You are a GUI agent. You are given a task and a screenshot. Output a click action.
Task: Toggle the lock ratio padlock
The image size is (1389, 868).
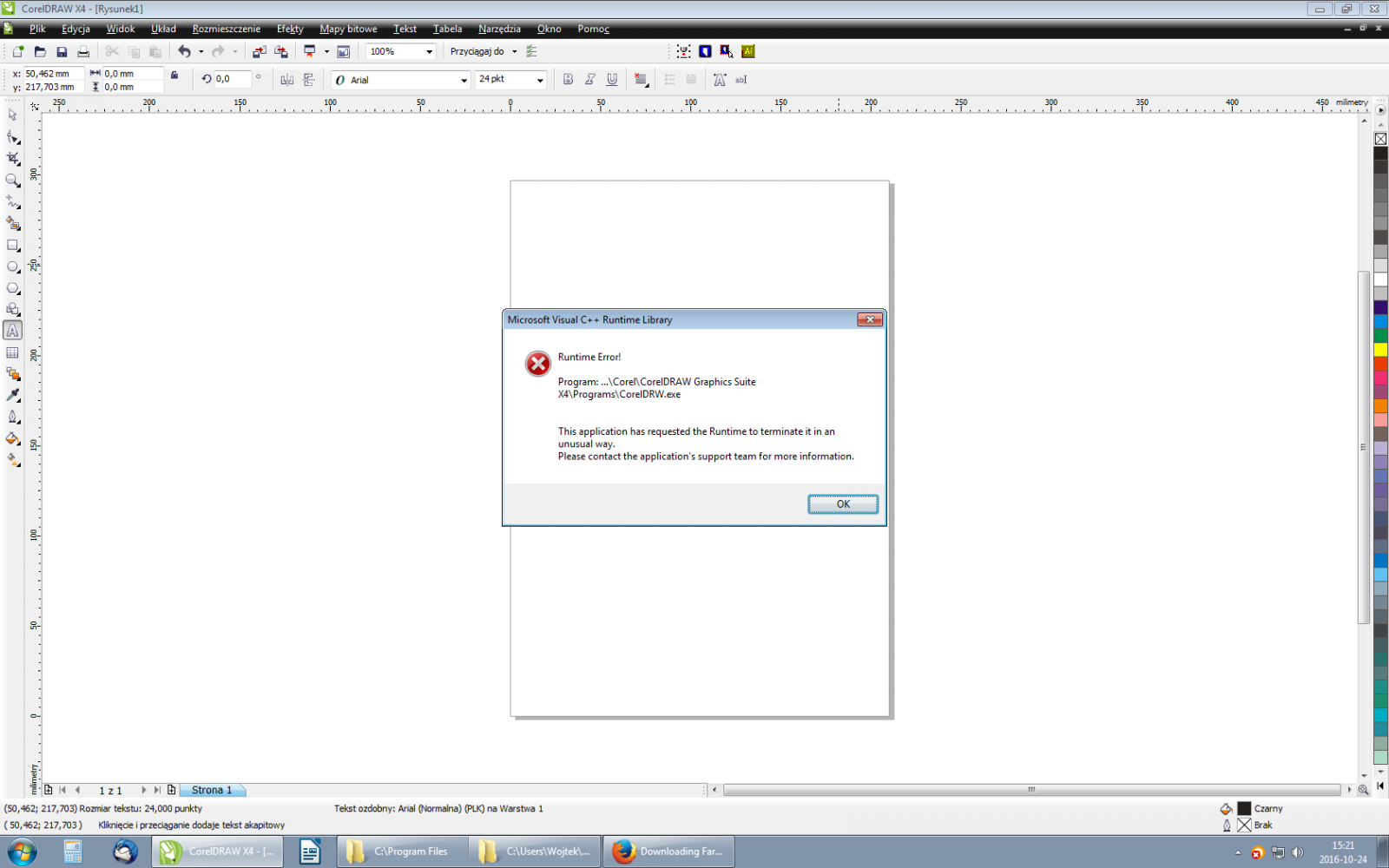[174, 76]
